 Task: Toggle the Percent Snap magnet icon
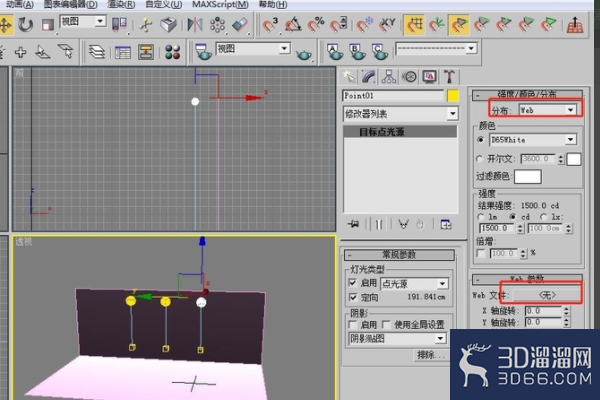click(316, 25)
